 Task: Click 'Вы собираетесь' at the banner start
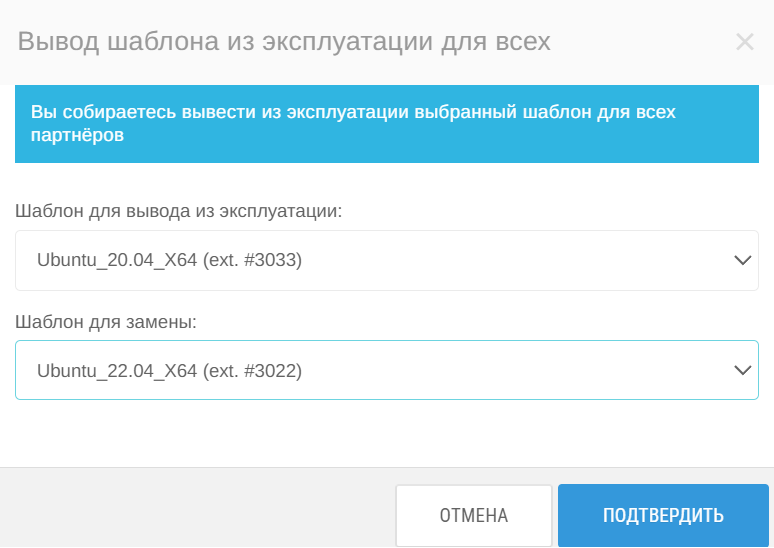[x=103, y=113]
